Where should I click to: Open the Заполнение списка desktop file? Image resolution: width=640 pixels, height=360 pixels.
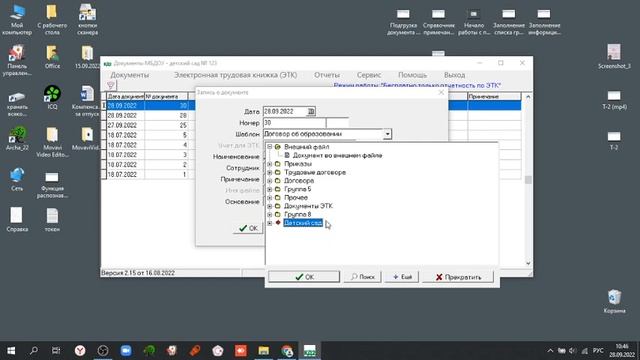pos(509,22)
